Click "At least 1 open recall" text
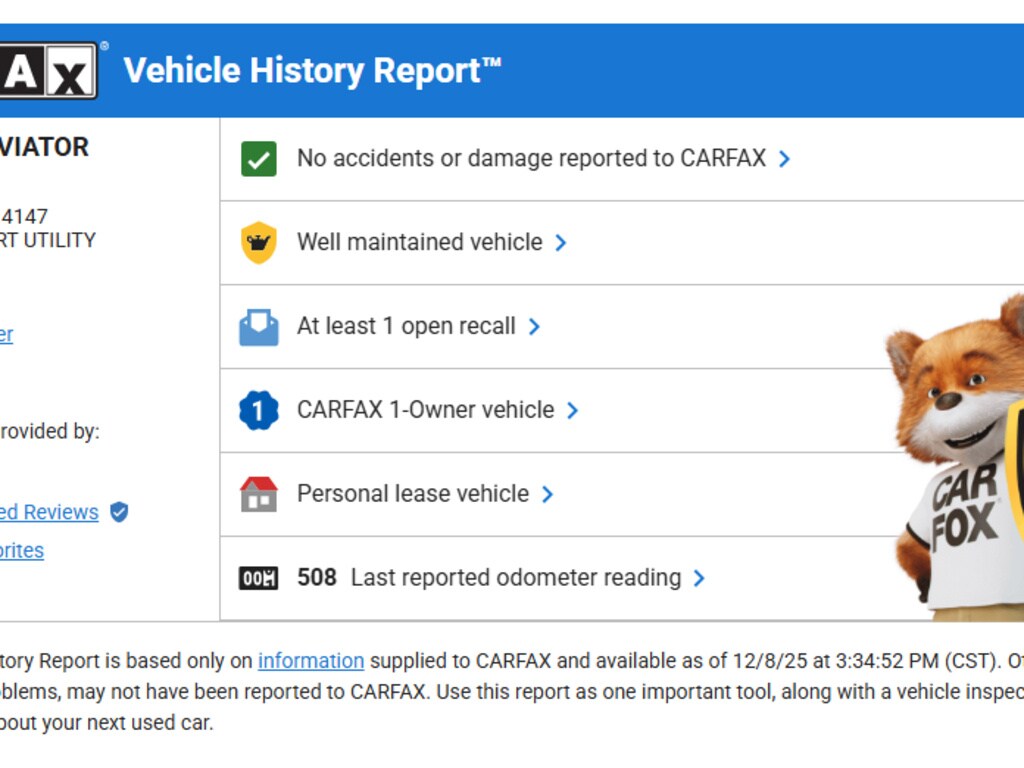This screenshot has width=1024, height=768. point(406,326)
